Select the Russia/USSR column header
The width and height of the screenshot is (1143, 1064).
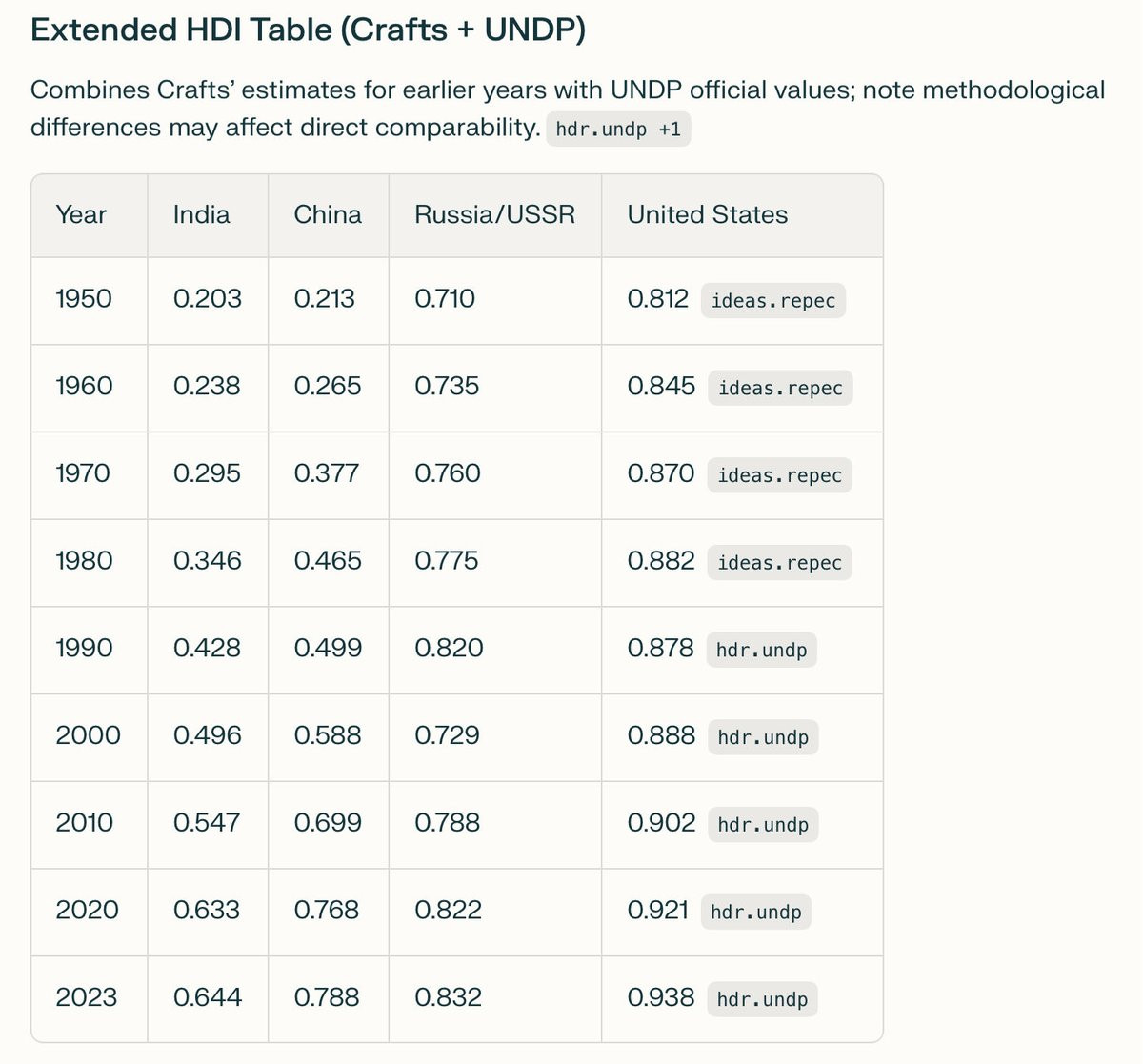(494, 214)
